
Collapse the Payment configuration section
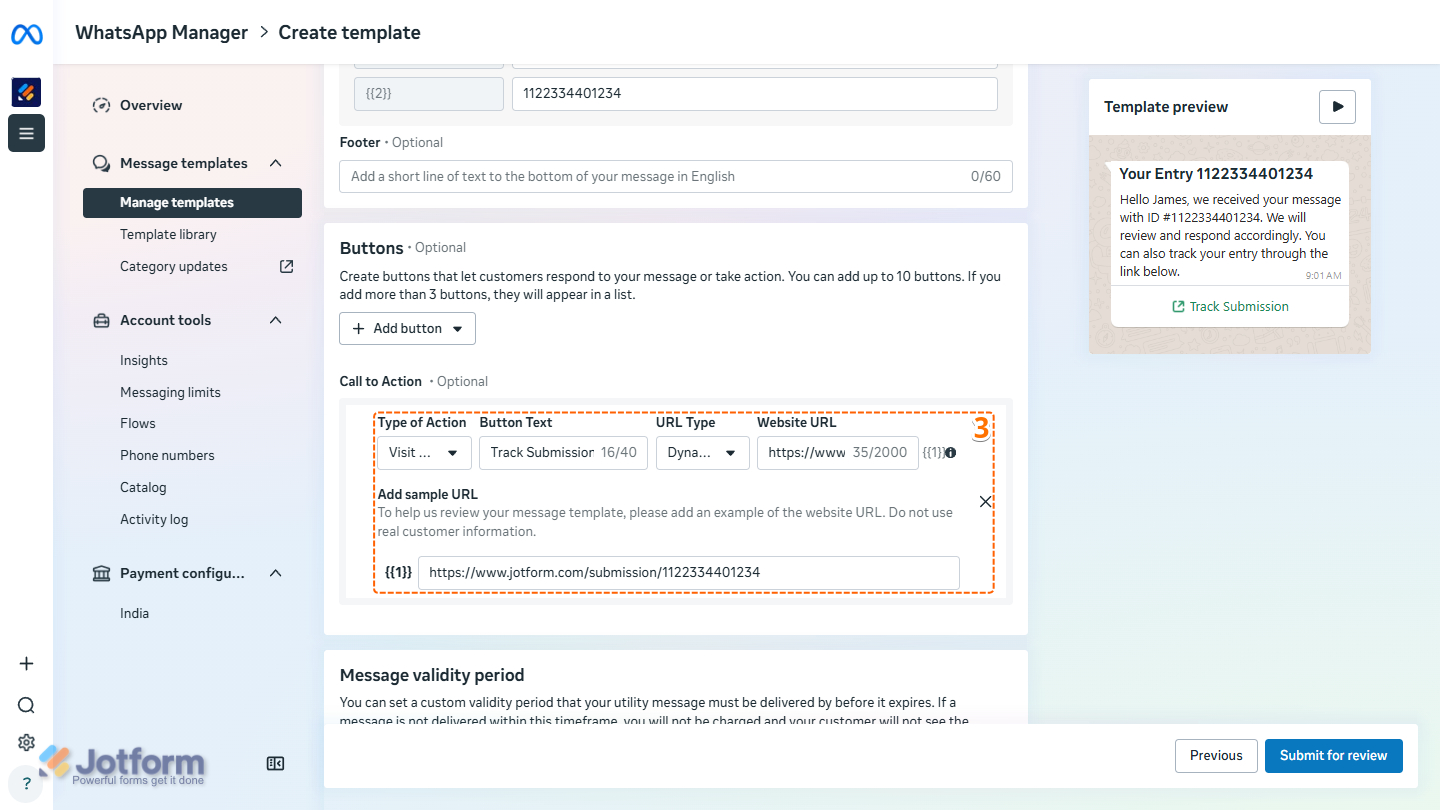click(276, 573)
